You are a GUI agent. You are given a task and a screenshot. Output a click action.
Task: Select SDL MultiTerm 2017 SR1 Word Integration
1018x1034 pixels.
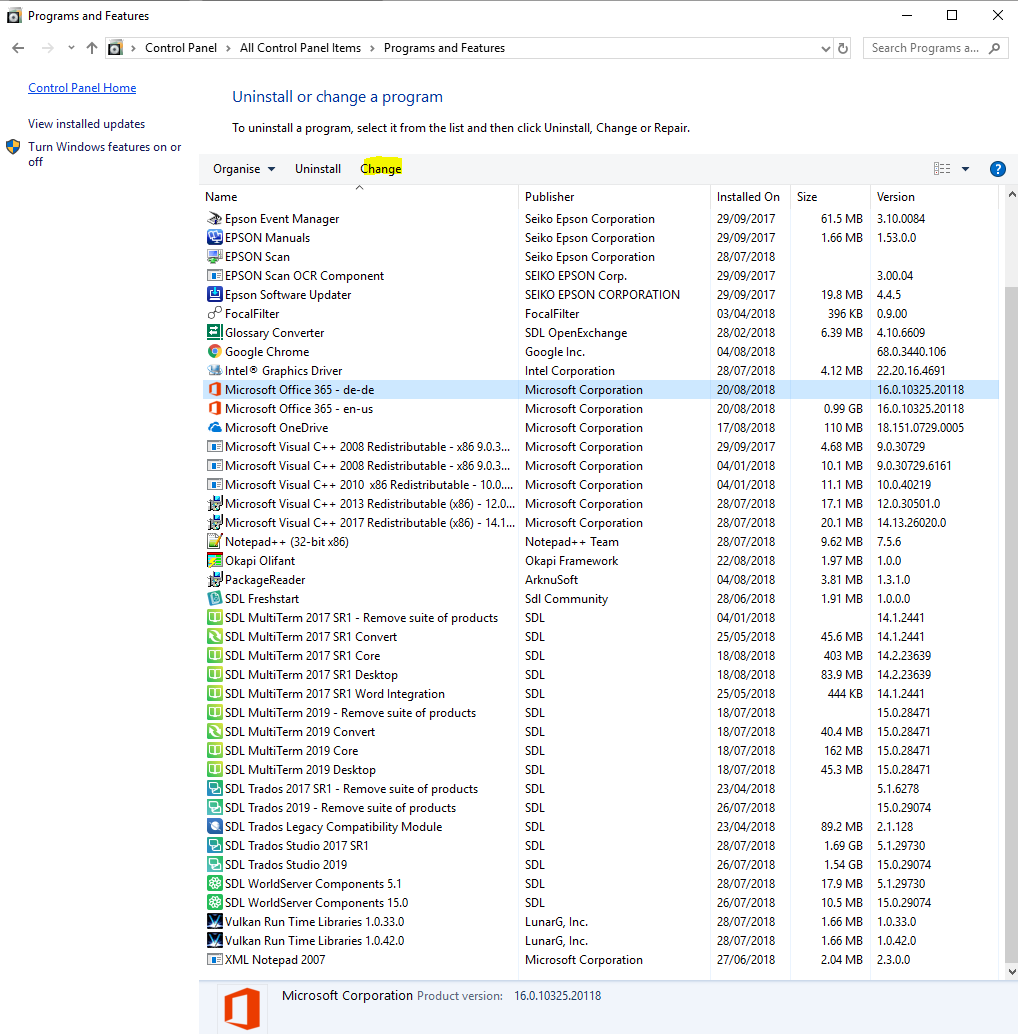pos(601,694)
